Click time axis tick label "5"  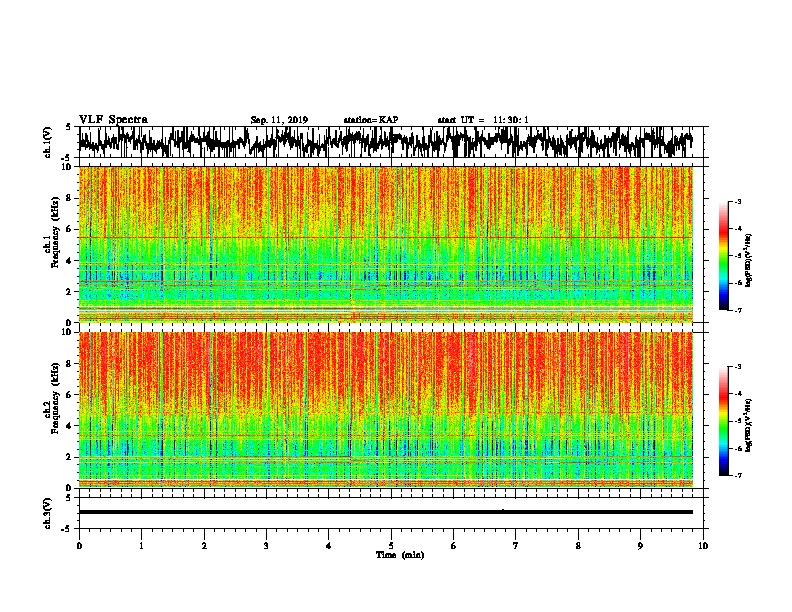coord(391,546)
